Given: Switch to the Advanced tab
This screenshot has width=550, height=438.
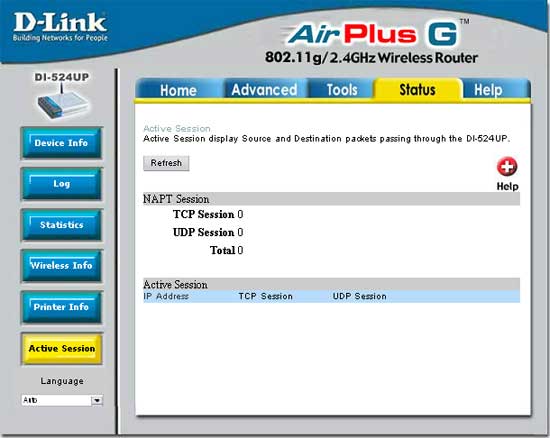Looking at the screenshot, I should (x=264, y=90).
